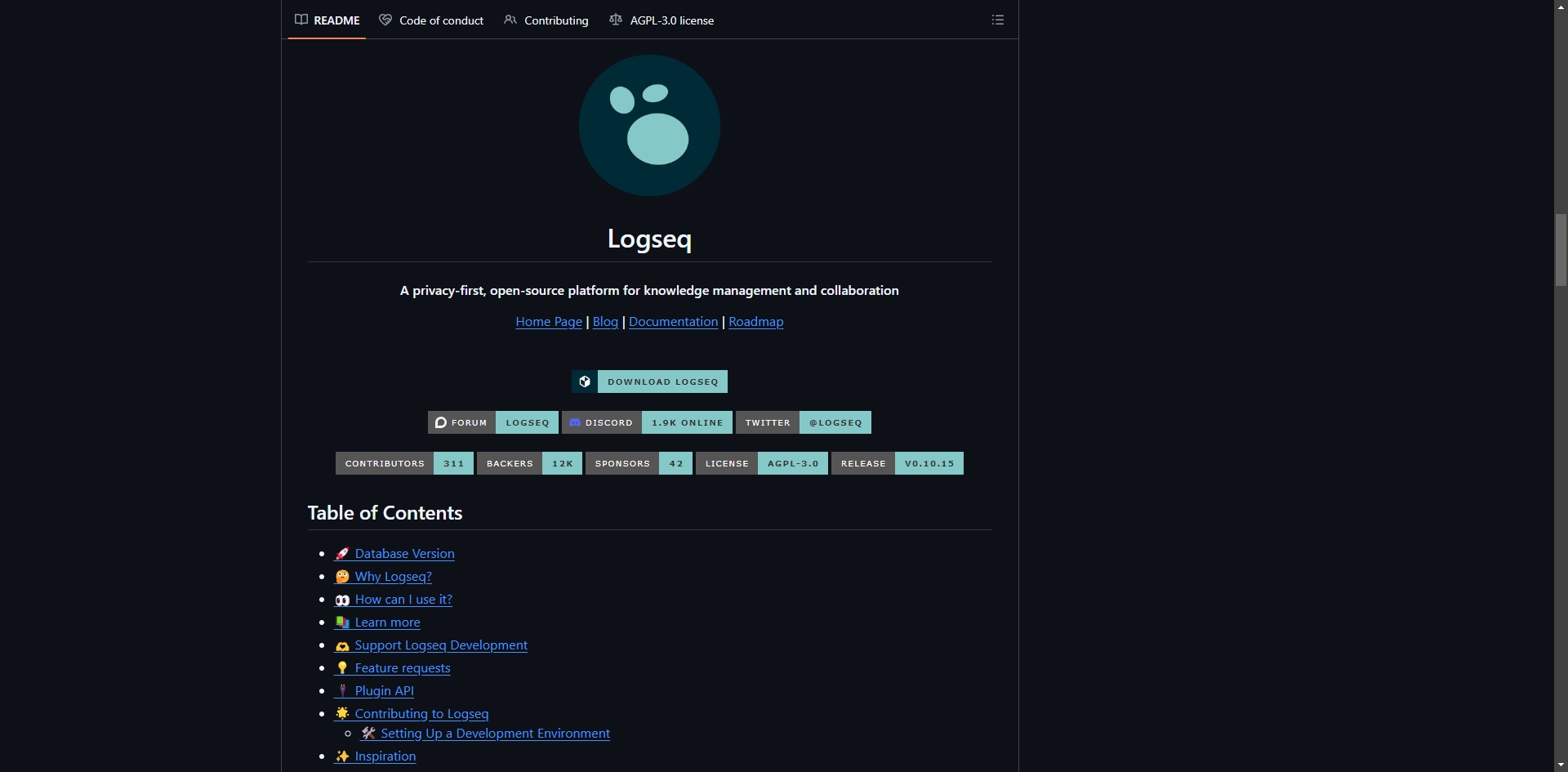Go to How can I use it? section

[x=393, y=600]
